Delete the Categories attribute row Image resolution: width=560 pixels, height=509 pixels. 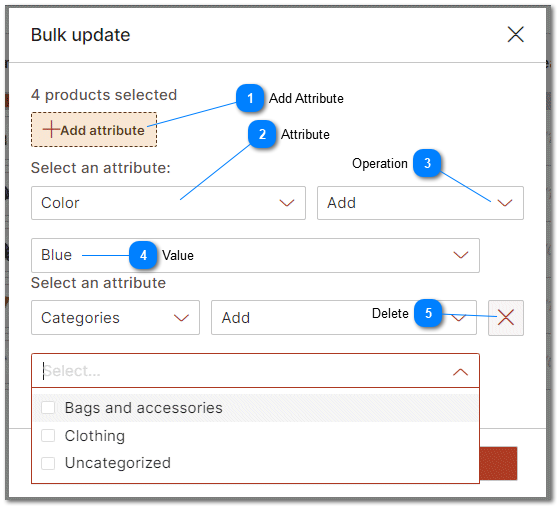506,318
